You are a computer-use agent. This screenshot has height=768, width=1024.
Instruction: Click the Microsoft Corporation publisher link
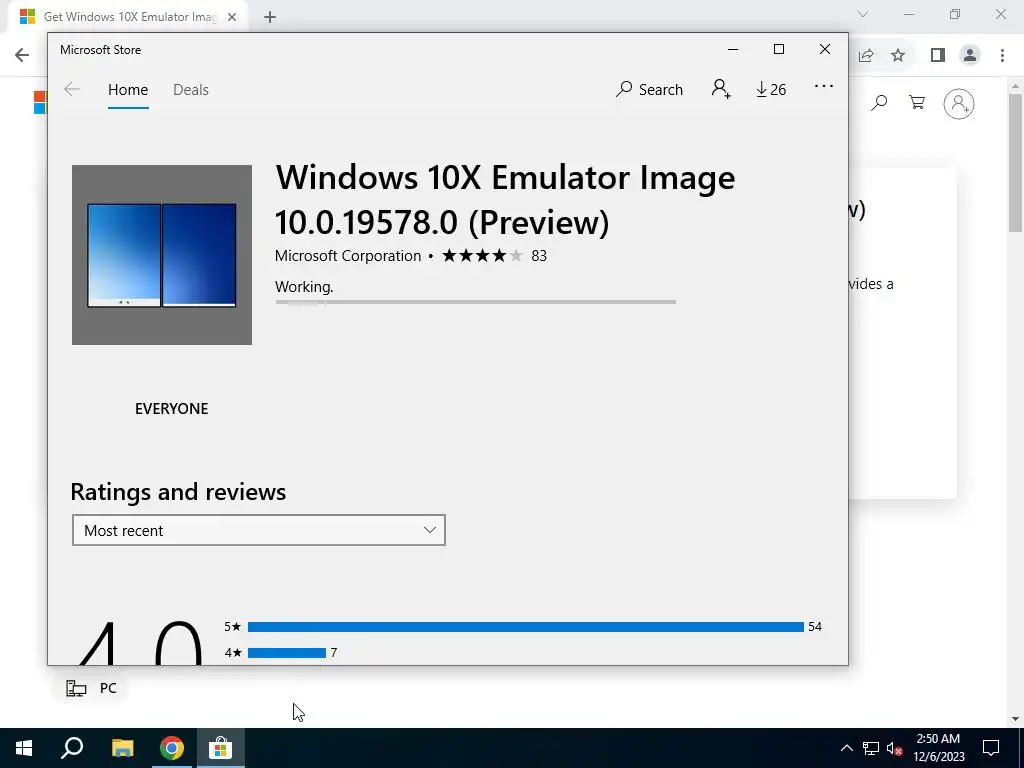348,255
